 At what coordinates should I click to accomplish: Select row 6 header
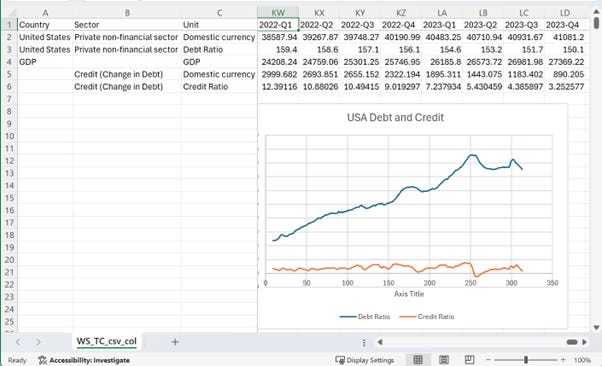point(10,87)
